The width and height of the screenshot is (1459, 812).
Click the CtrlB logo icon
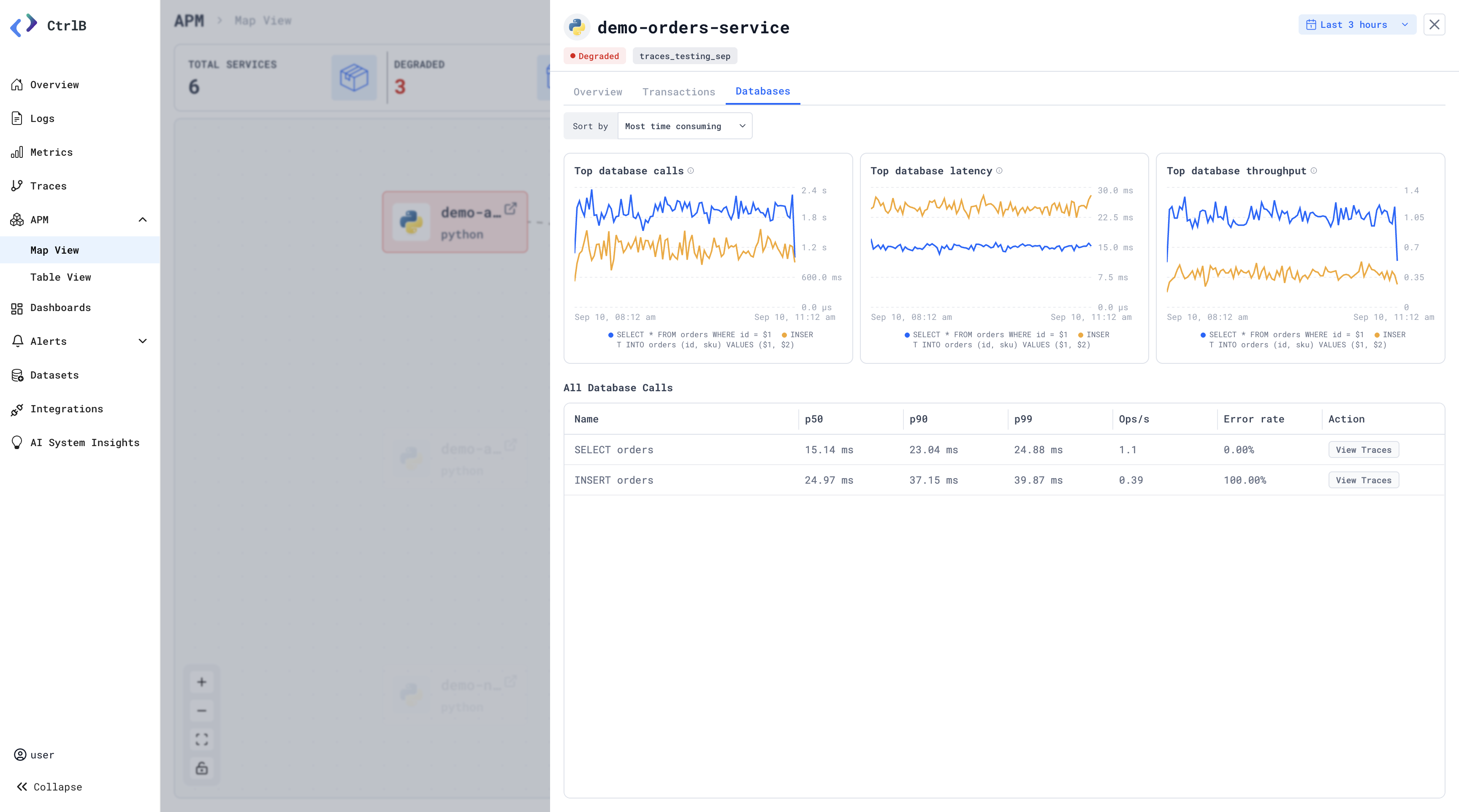24,25
